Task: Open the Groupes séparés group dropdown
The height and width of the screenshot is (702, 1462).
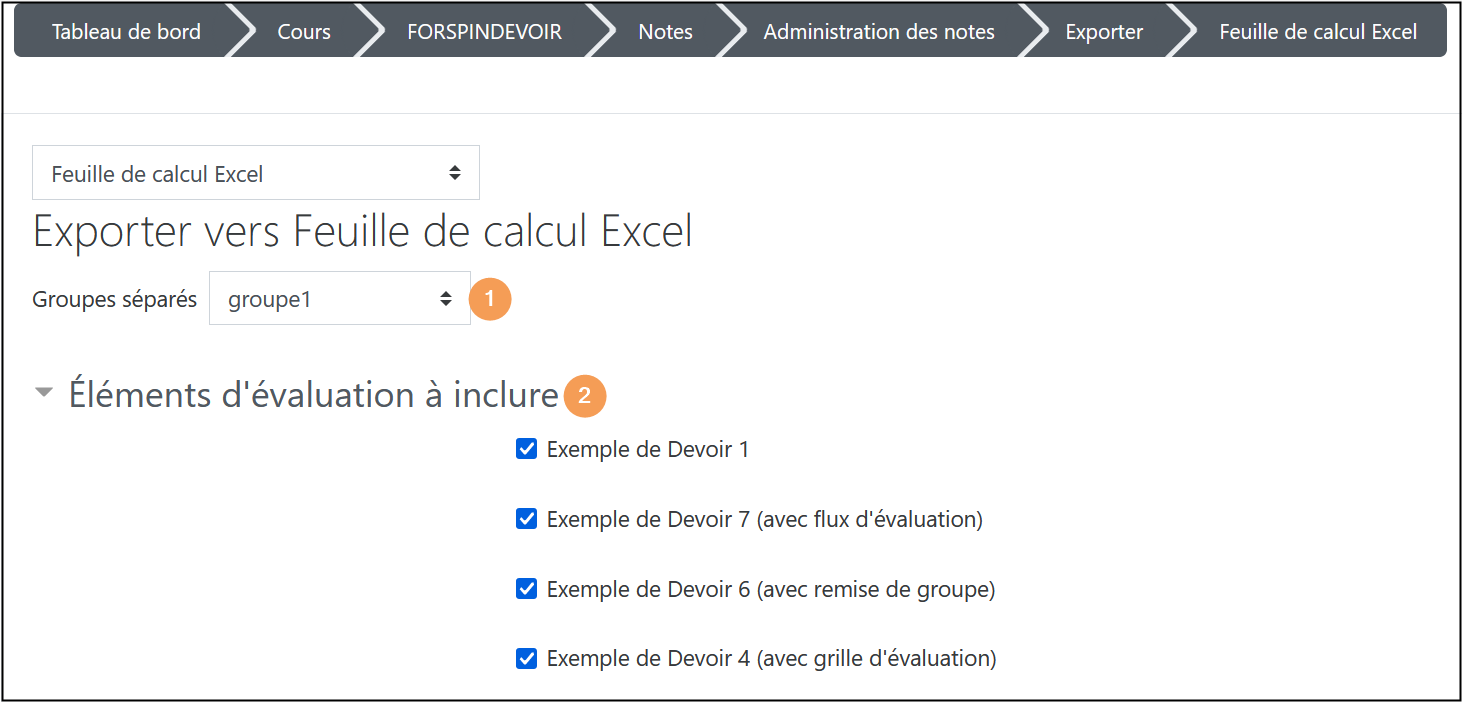Action: click(x=339, y=299)
